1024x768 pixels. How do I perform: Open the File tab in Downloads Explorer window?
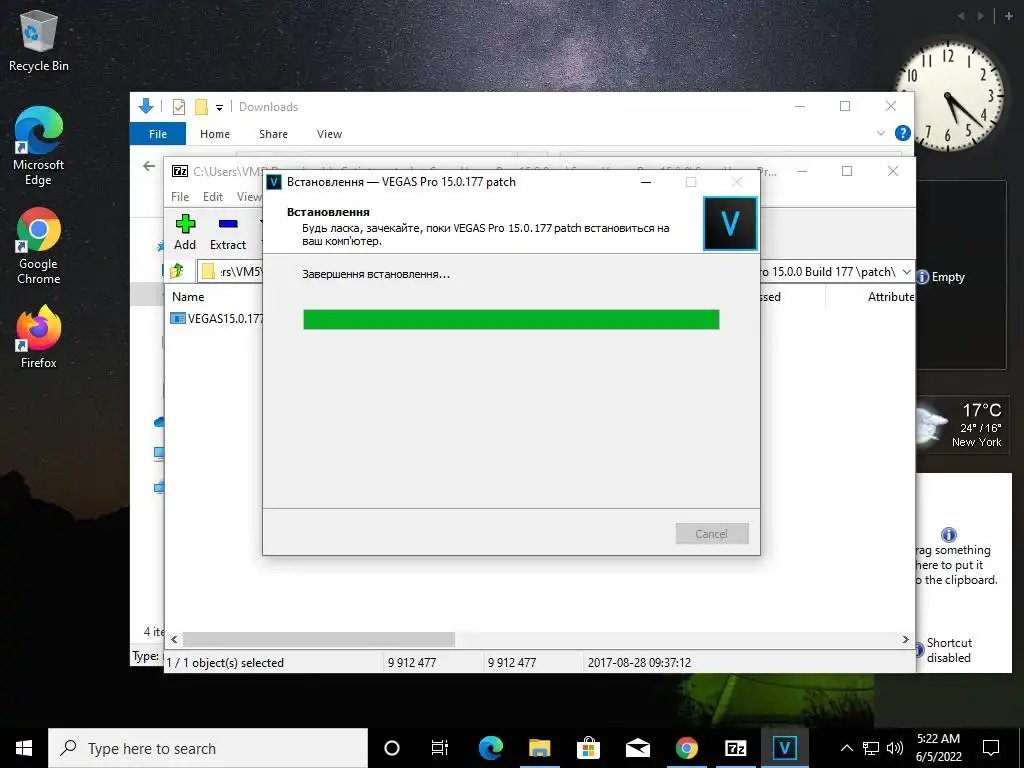[157, 134]
